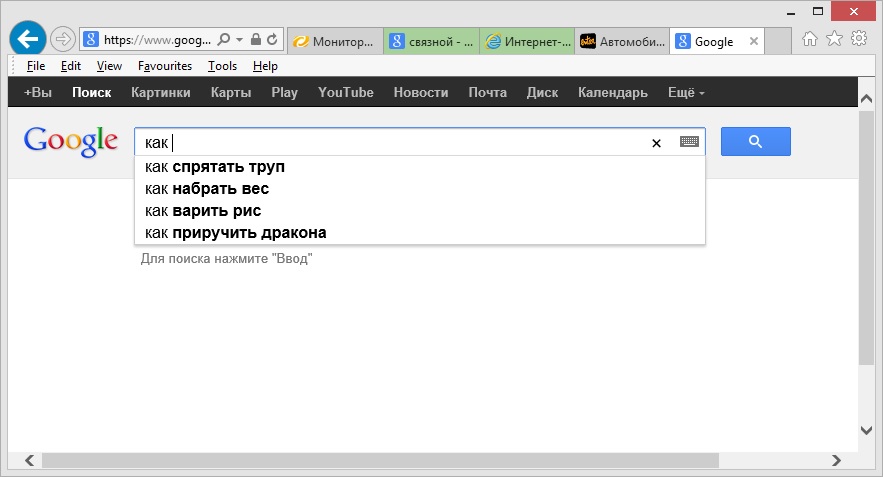883x477 pixels.
Task: Open the Help menu
Action: 265,66
